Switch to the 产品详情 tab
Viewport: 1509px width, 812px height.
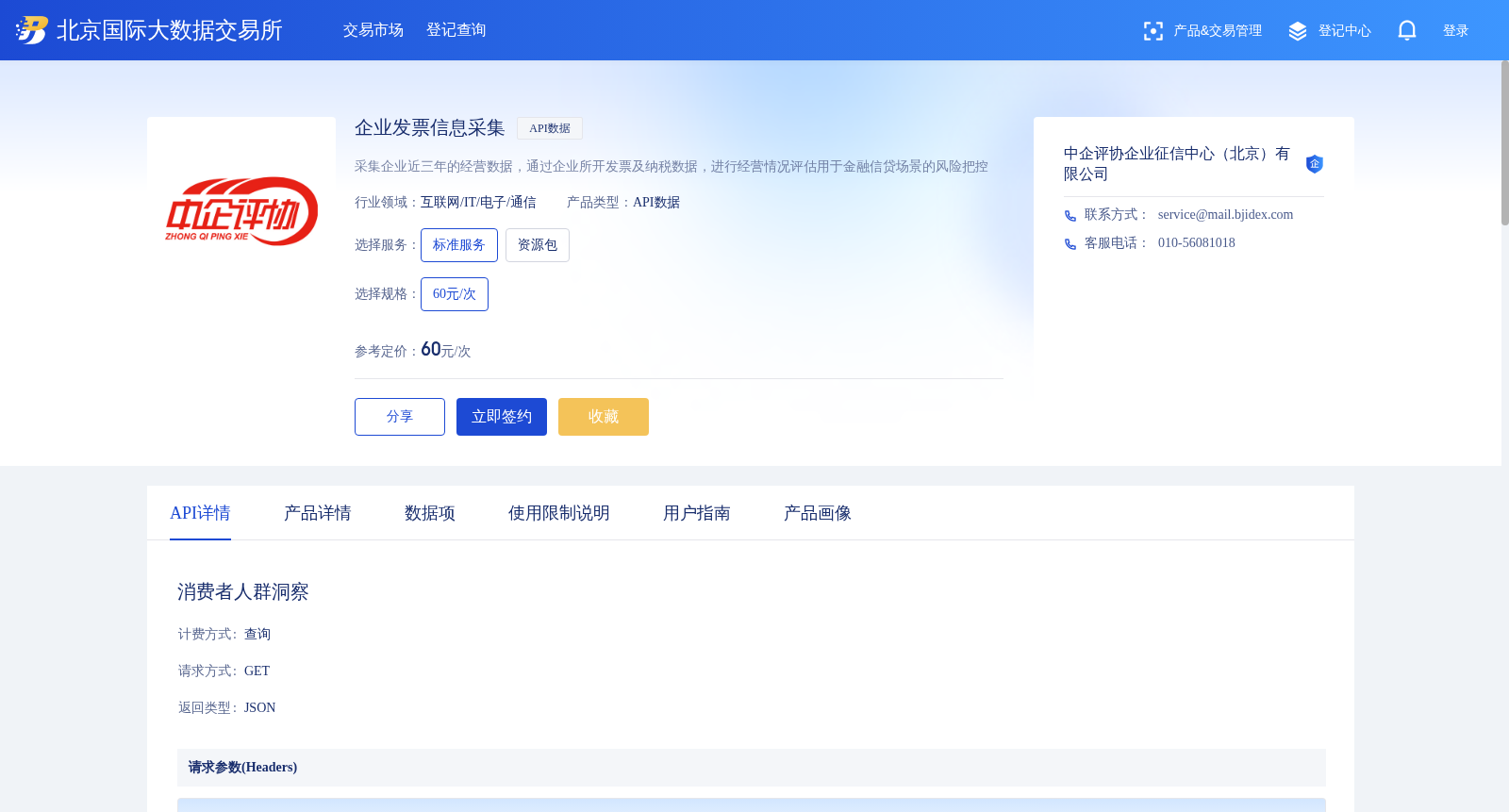pos(318,513)
